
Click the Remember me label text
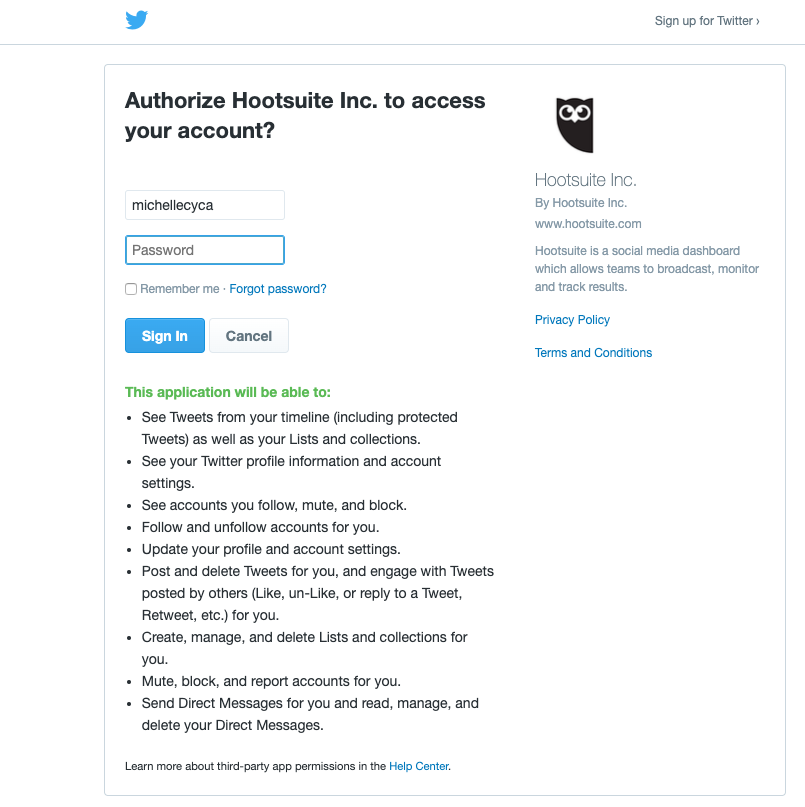pyautogui.click(x=180, y=289)
